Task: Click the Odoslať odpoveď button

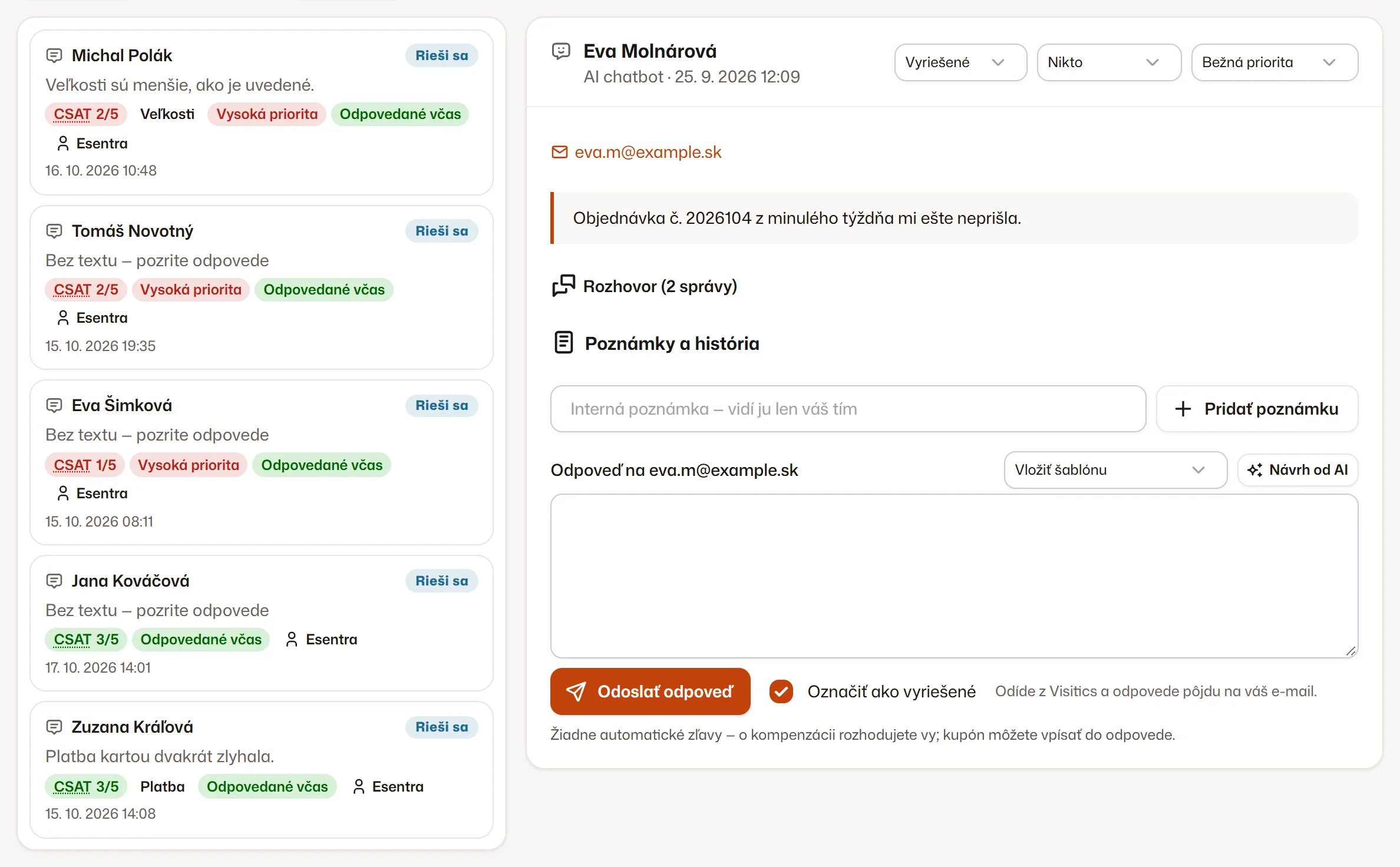Action: pyautogui.click(x=650, y=691)
